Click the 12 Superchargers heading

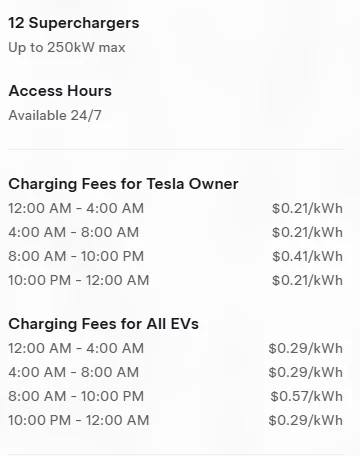74,24
